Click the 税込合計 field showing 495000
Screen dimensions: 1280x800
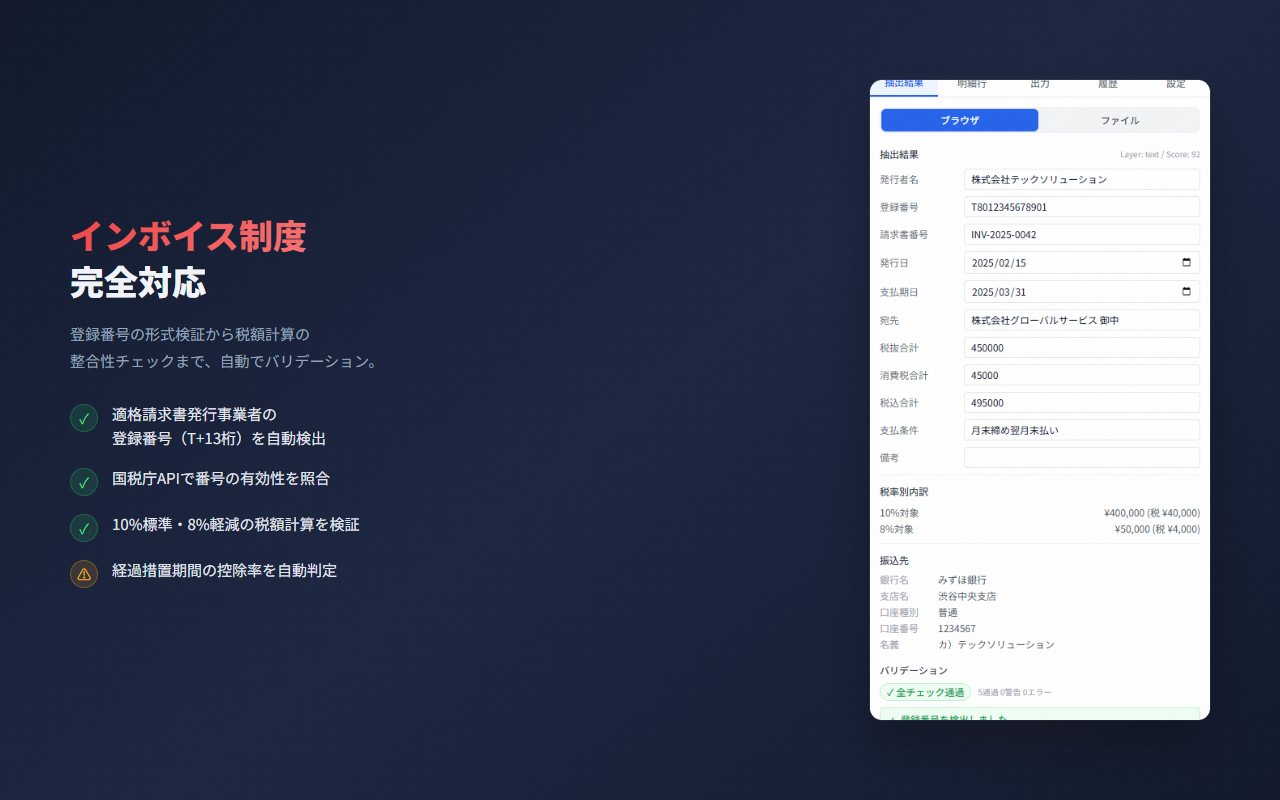pos(1082,403)
